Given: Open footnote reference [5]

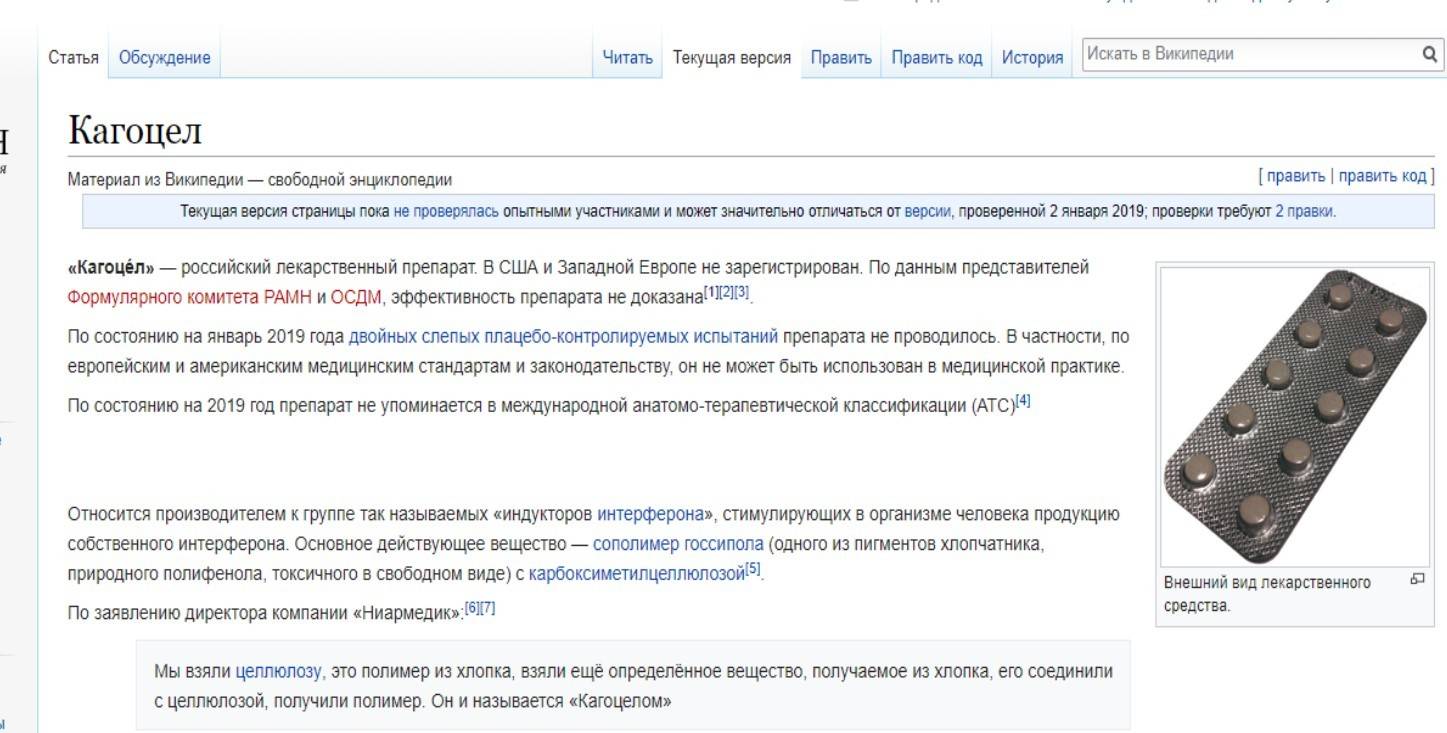Looking at the screenshot, I should tap(753, 570).
